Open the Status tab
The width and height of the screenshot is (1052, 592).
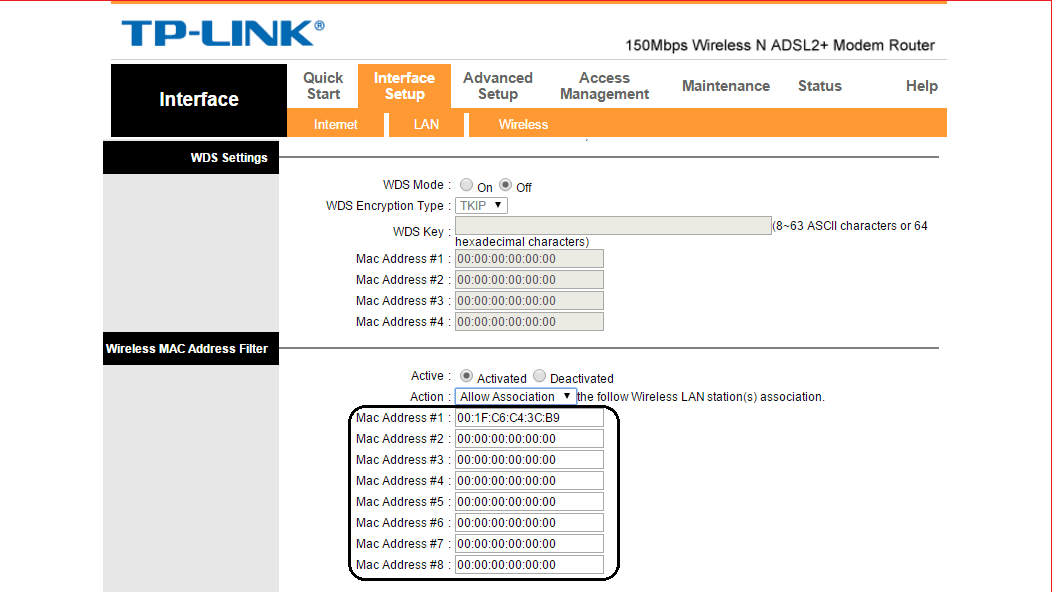click(x=819, y=86)
